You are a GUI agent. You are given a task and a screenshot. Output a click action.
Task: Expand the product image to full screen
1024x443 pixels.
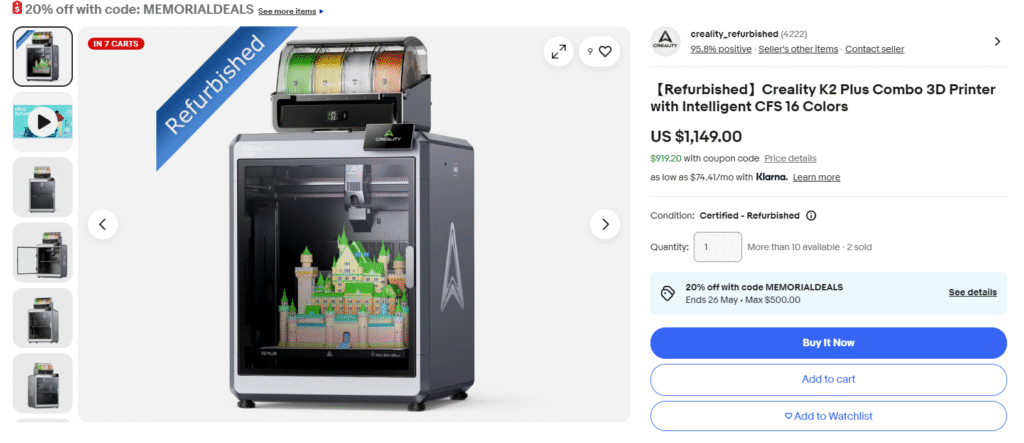(x=558, y=52)
